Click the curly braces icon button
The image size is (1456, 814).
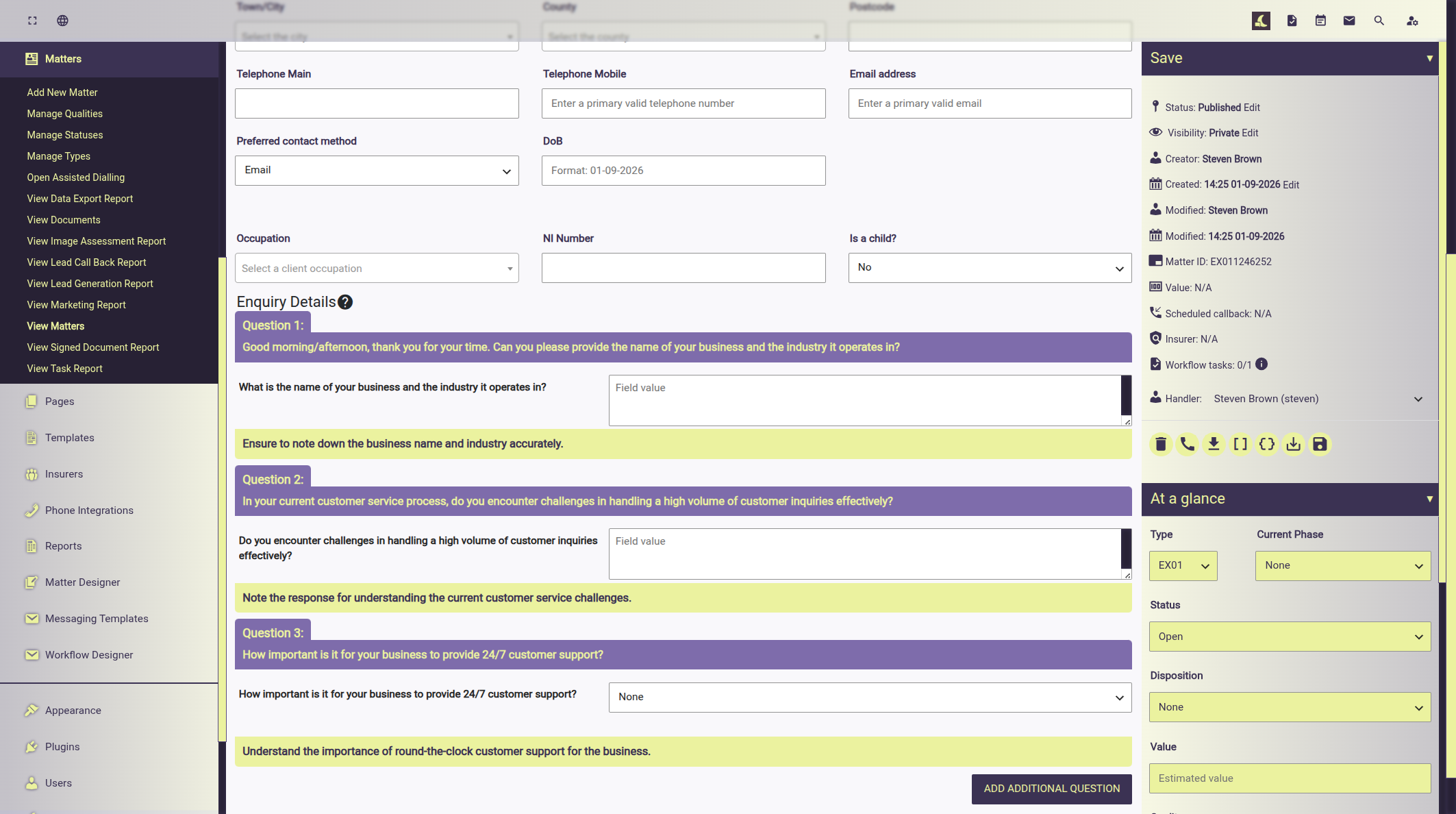pyautogui.click(x=1267, y=445)
